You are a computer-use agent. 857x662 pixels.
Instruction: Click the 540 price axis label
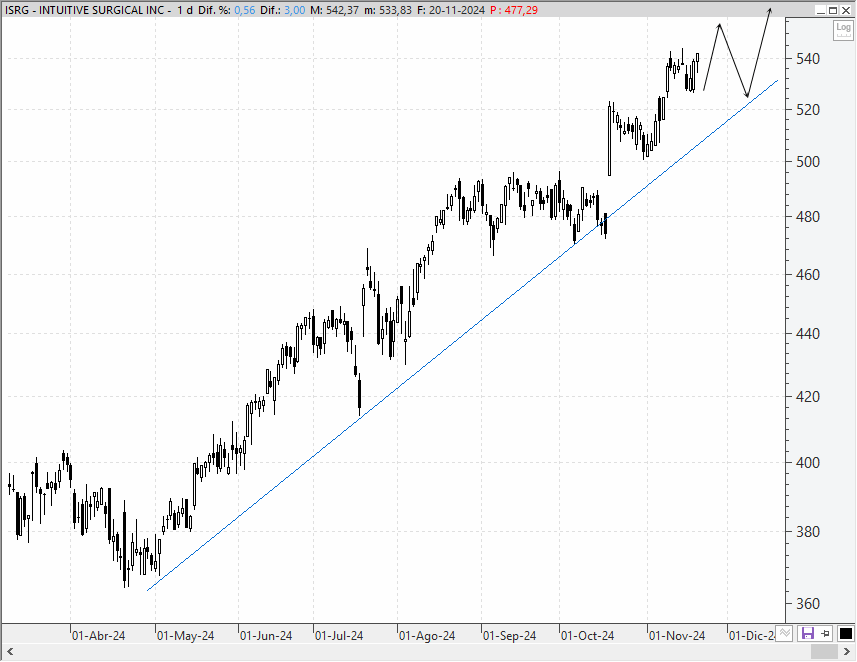(x=808, y=58)
